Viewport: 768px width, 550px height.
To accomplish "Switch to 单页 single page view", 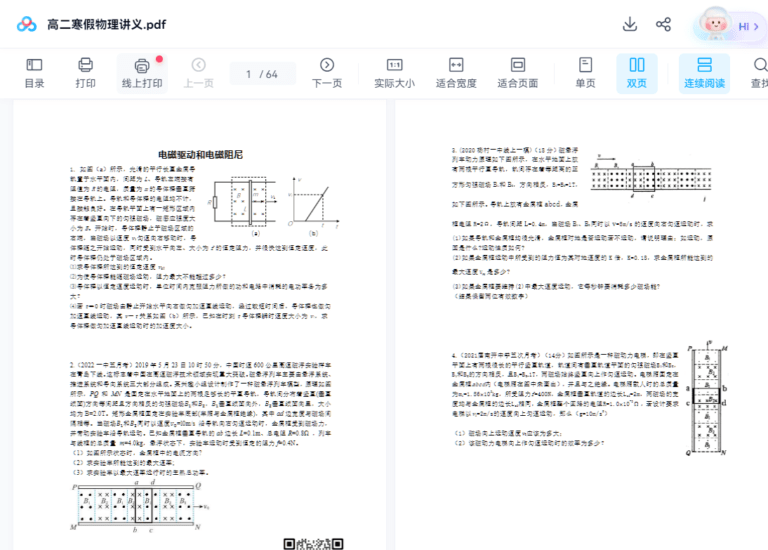I will click(585, 73).
